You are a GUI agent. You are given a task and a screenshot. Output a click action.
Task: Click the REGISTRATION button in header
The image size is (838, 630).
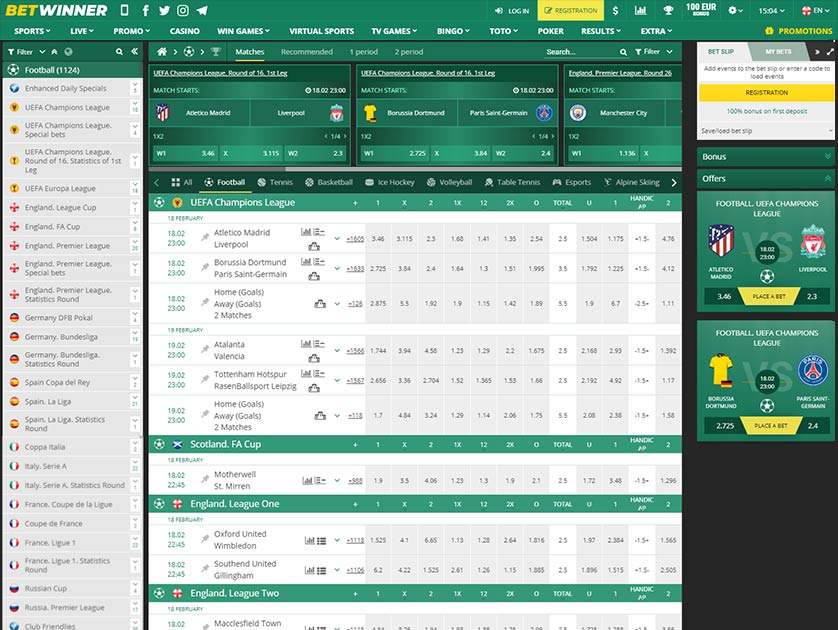tap(570, 10)
